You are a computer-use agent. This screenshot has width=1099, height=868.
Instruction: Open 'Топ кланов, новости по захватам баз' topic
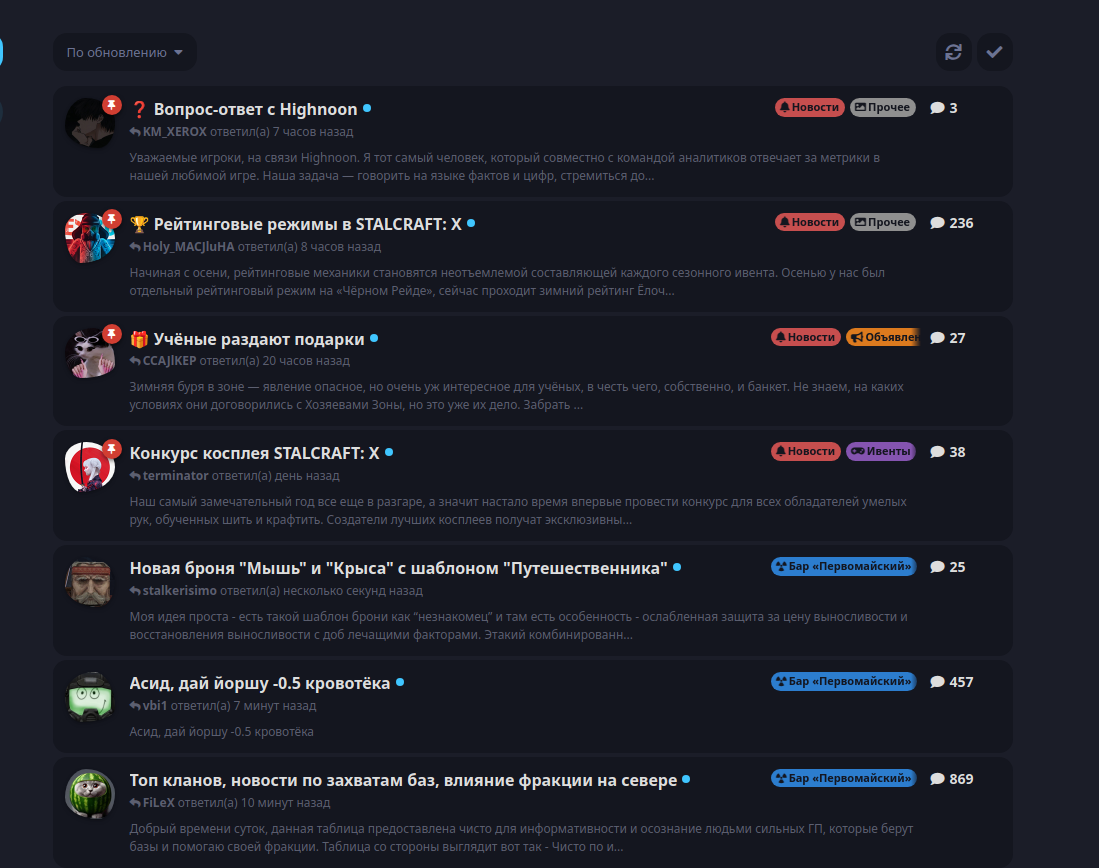click(x=403, y=780)
